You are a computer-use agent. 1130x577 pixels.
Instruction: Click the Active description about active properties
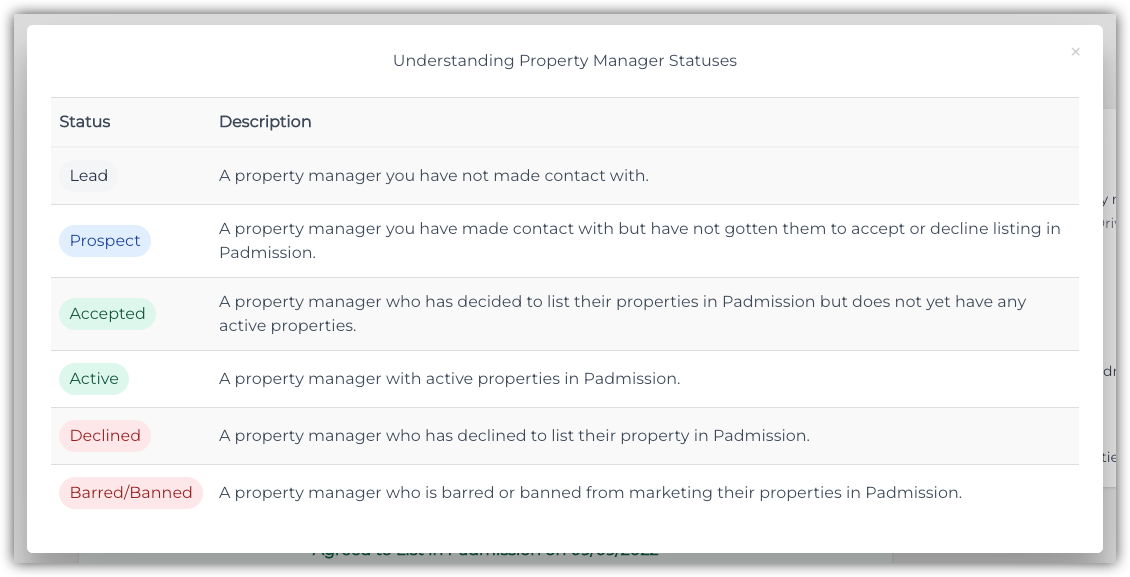coord(450,379)
